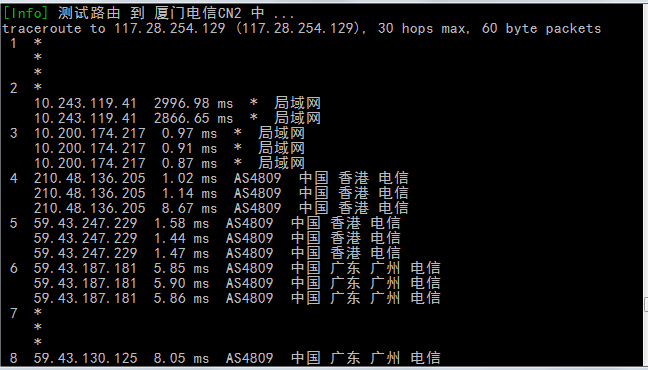
Task: Click the IP address inside the parentheses
Action: [298, 29]
